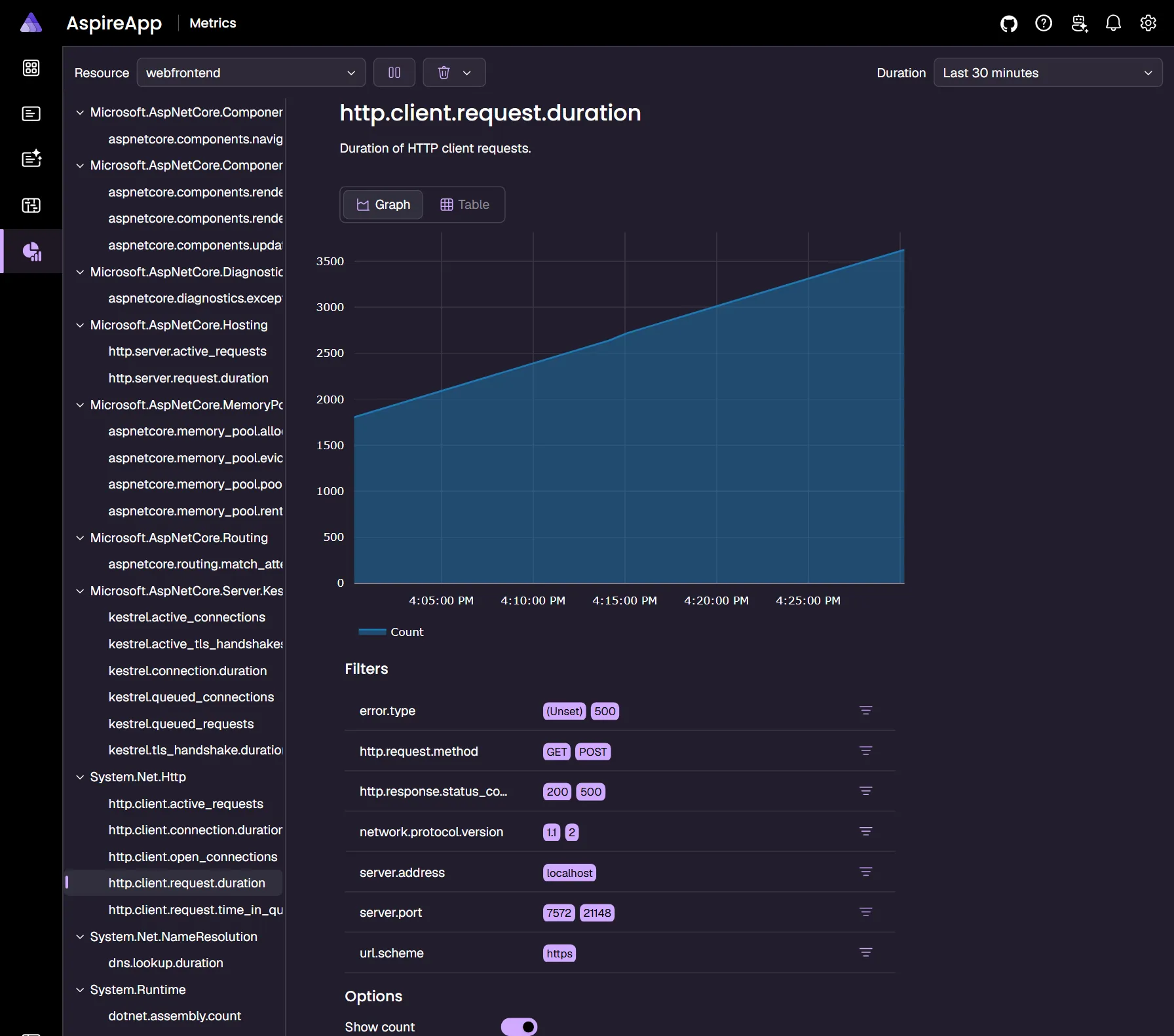
Task: Click the 200 status code tag
Action: (x=557, y=792)
